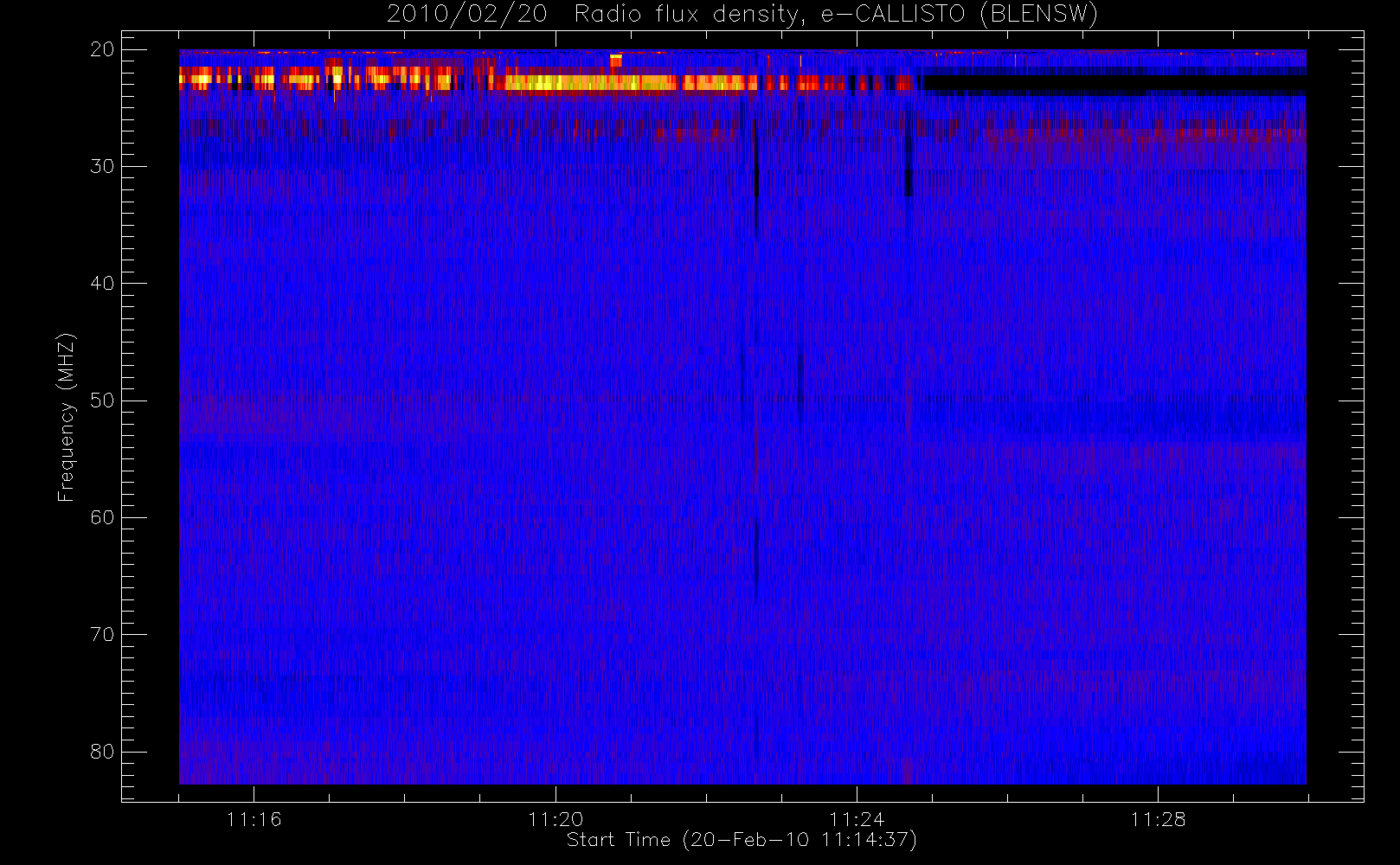Image resolution: width=1400 pixels, height=865 pixels.
Task: Click the '40' frequency axis label
Action: click(x=102, y=283)
